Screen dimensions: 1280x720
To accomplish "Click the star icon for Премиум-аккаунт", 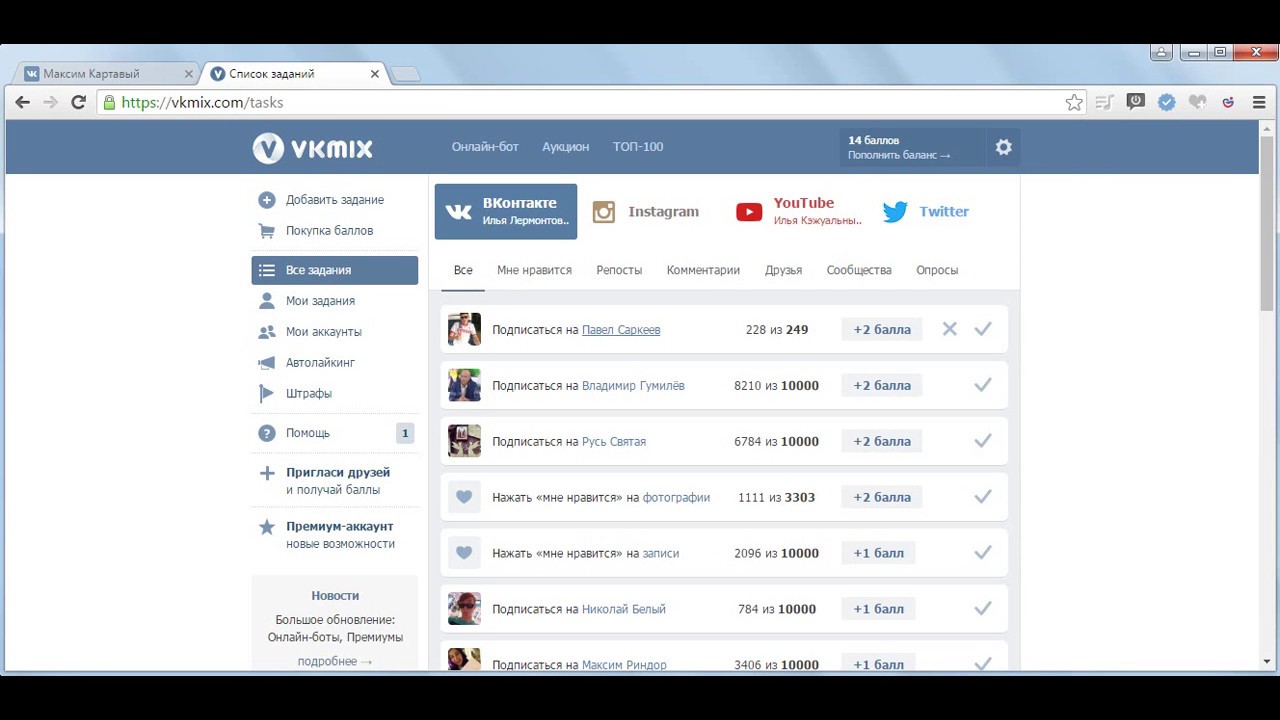I will pos(267,527).
